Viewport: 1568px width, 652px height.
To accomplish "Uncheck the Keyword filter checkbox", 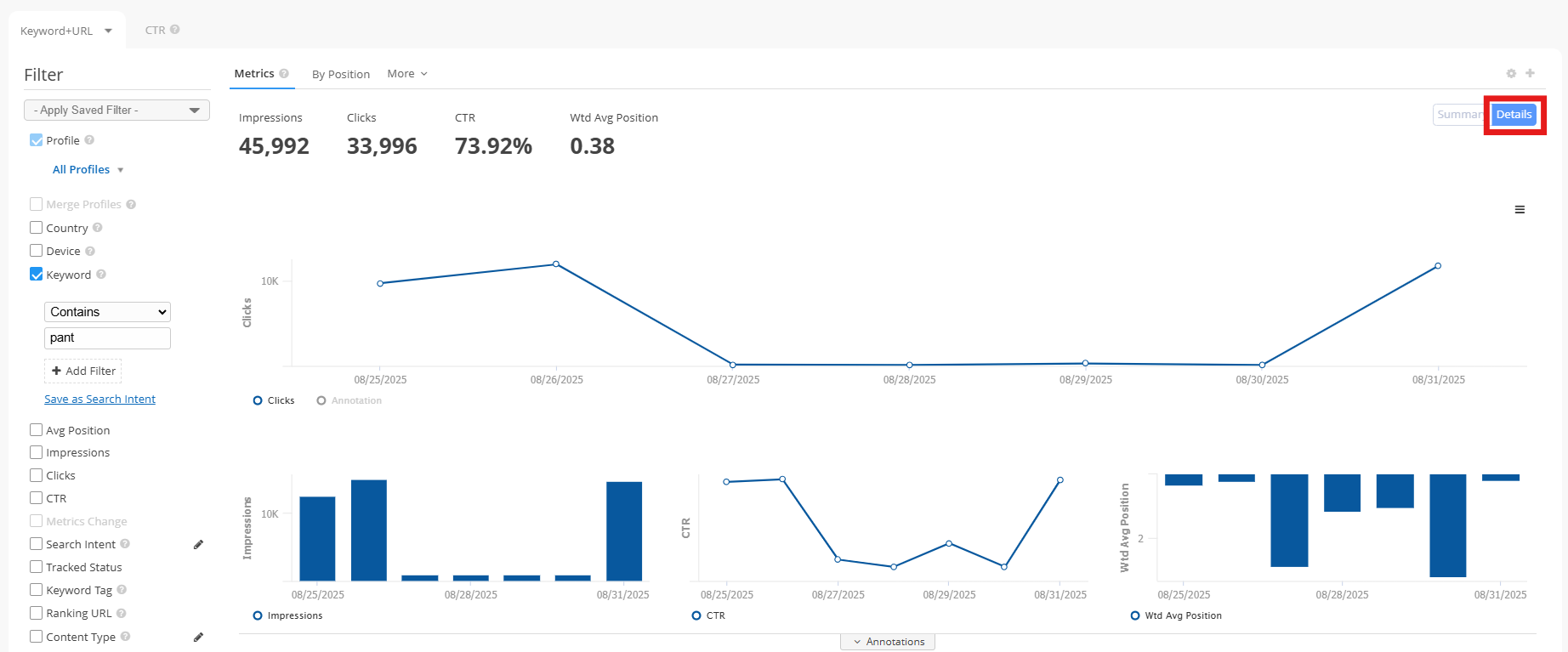I will pyautogui.click(x=37, y=275).
